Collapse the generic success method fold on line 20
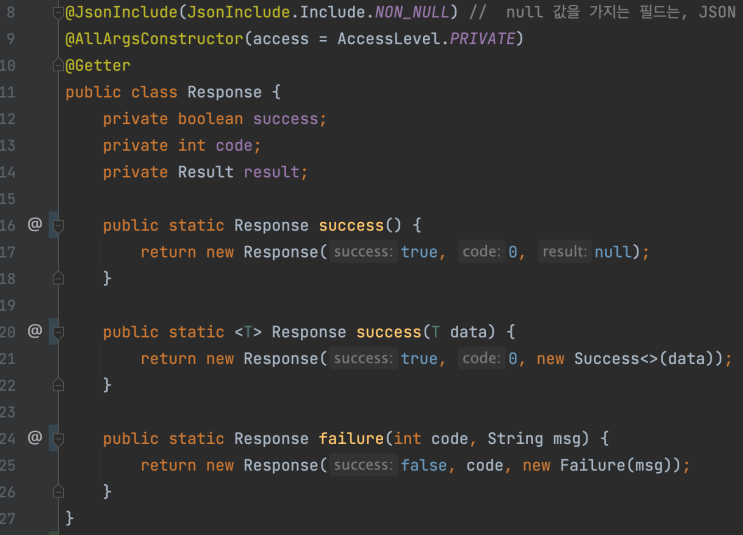The image size is (743, 535). (x=58, y=333)
